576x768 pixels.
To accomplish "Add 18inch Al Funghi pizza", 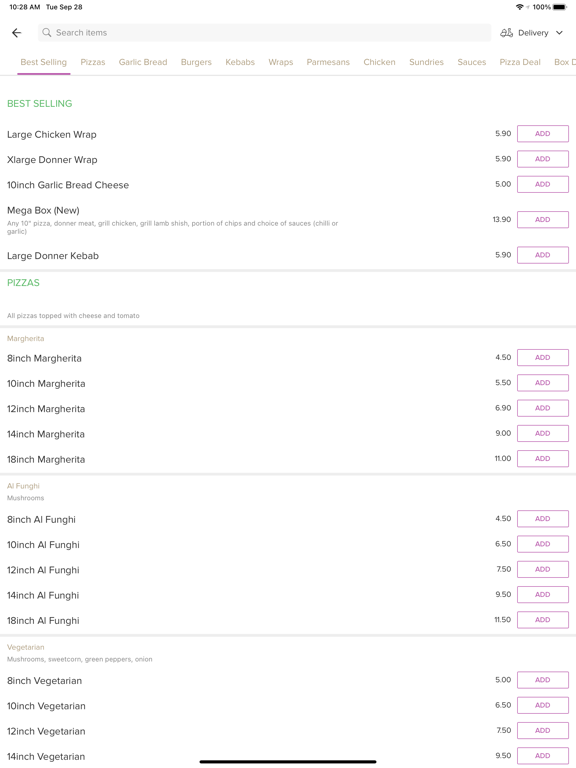I will [x=543, y=620].
